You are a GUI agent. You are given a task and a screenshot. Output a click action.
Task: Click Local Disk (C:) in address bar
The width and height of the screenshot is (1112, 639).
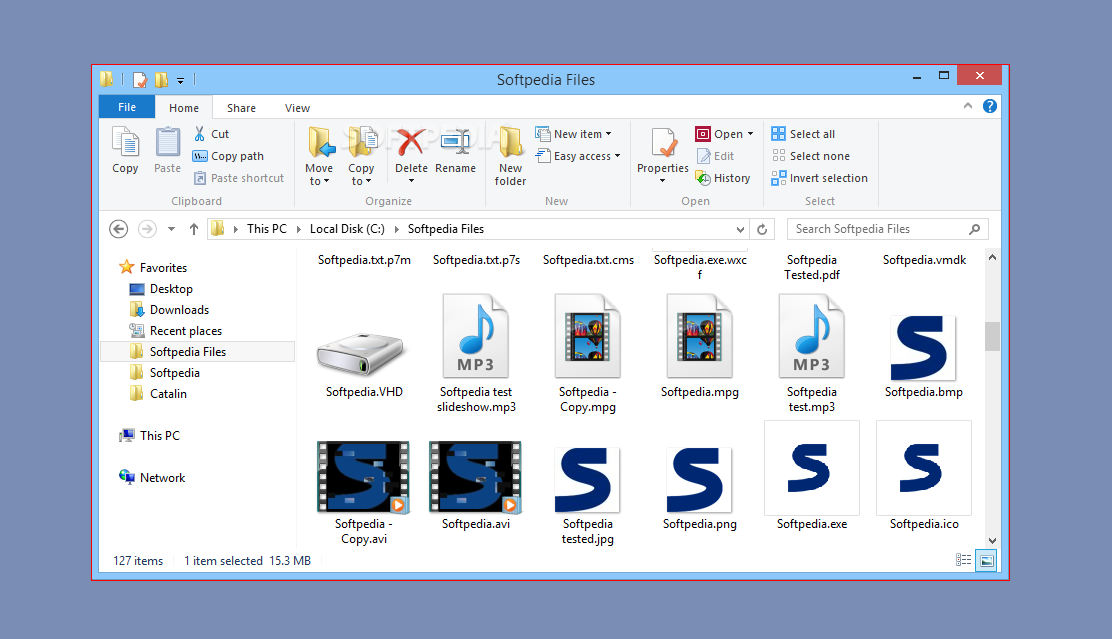pyautogui.click(x=347, y=229)
